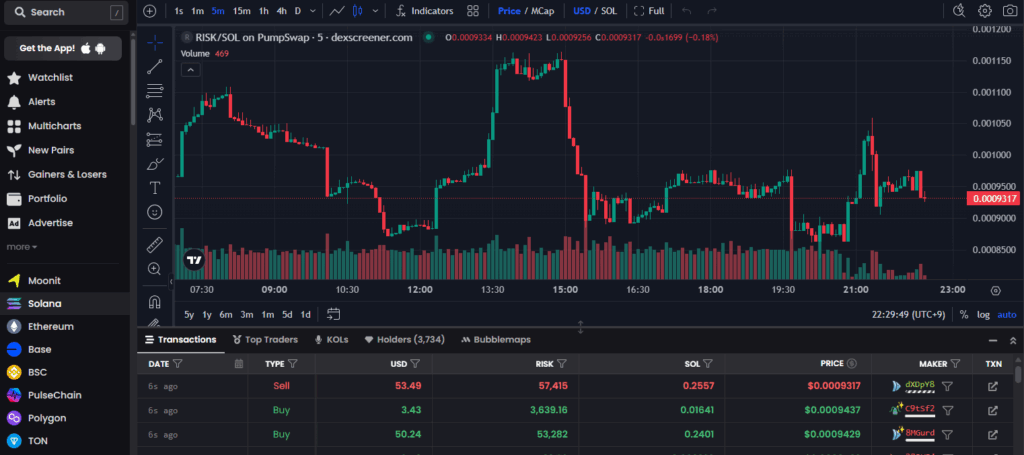Viewport: 1024px width, 455px height.
Task: Toggle log scale on the chart
Action: pyautogui.click(x=984, y=315)
